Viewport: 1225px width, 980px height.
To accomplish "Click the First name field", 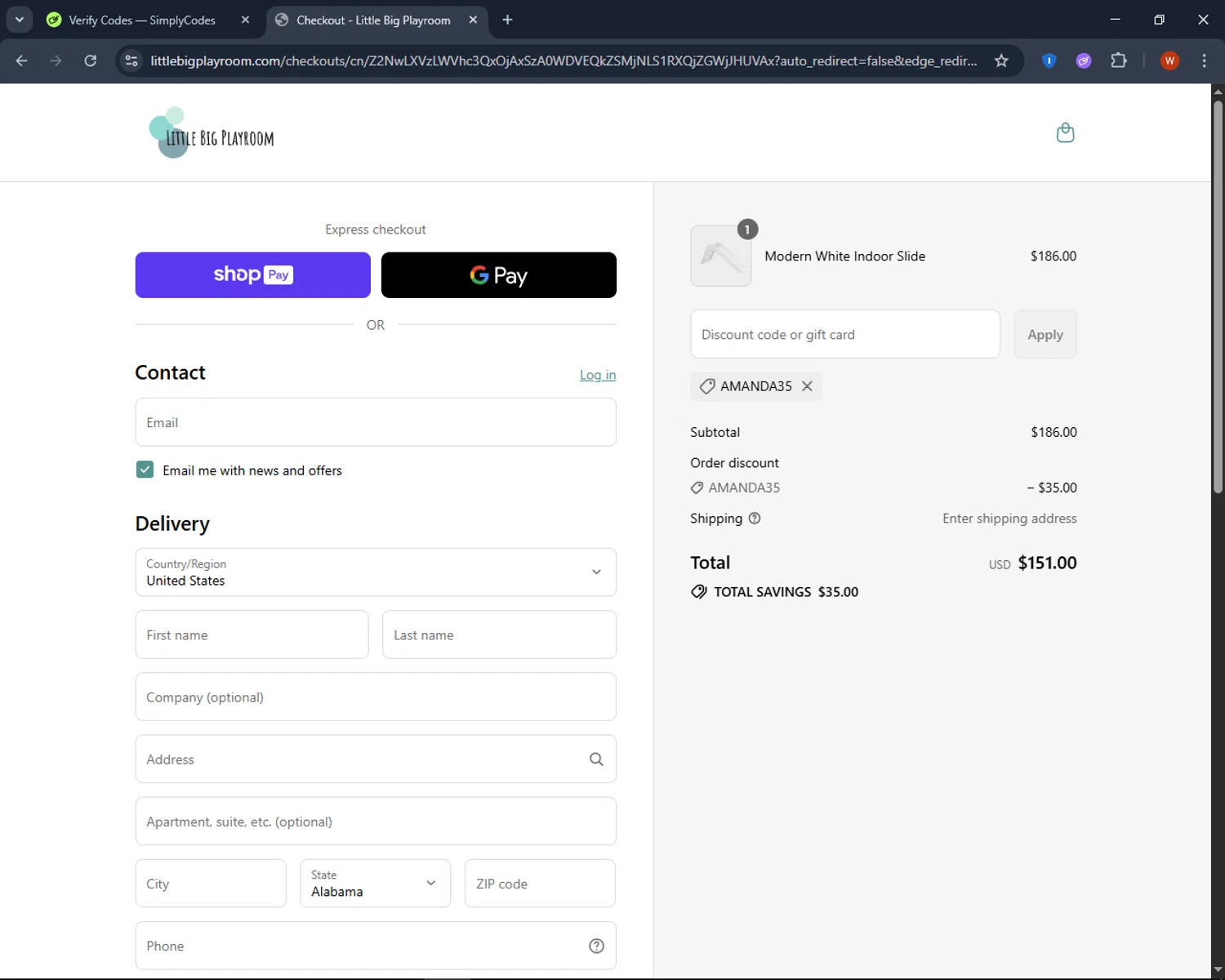I will (252, 635).
